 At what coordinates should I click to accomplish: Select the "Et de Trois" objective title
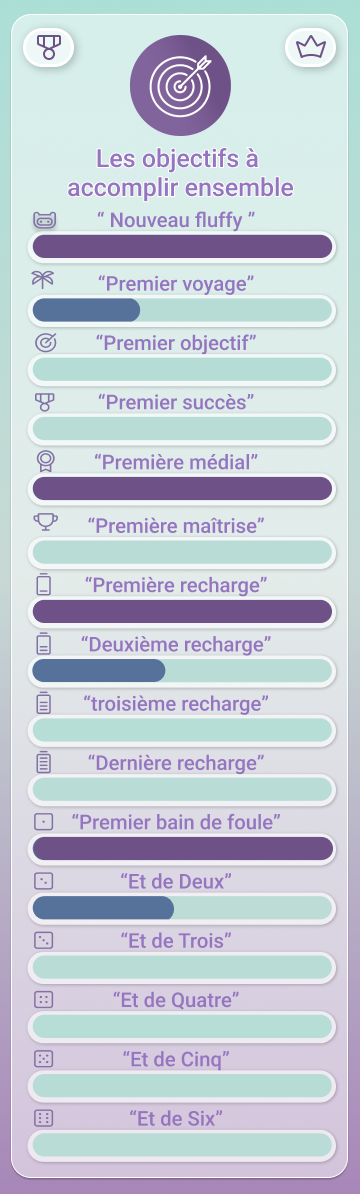tap(176, 940)
